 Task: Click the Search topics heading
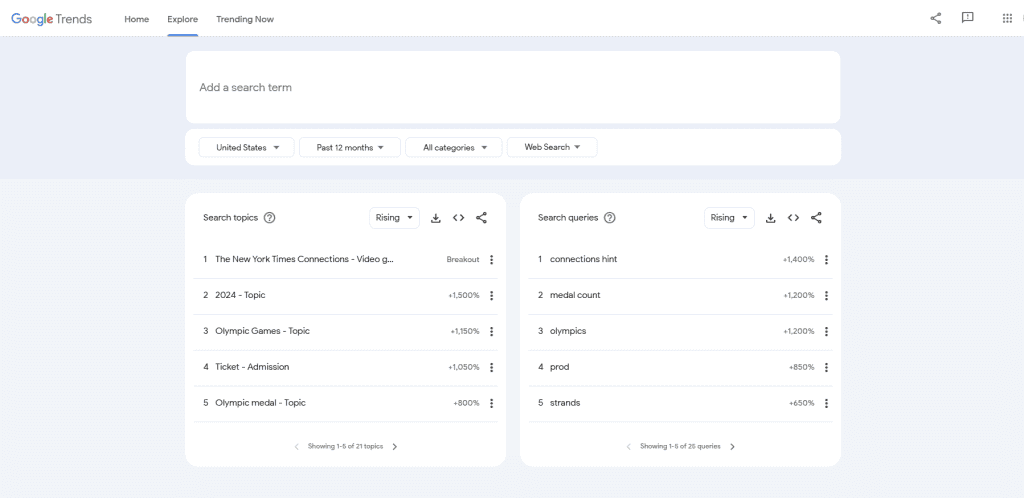[x=231, y=218]
